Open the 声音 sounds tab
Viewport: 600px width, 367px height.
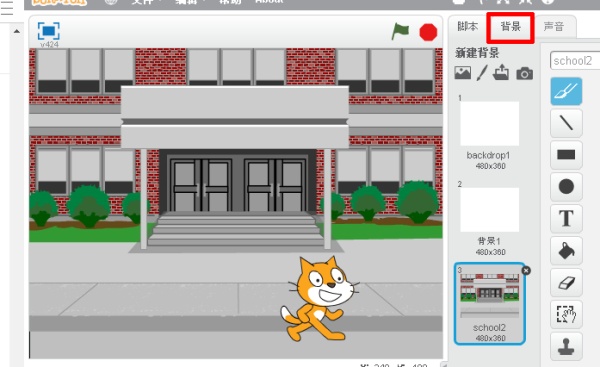(x=554, y=26)
